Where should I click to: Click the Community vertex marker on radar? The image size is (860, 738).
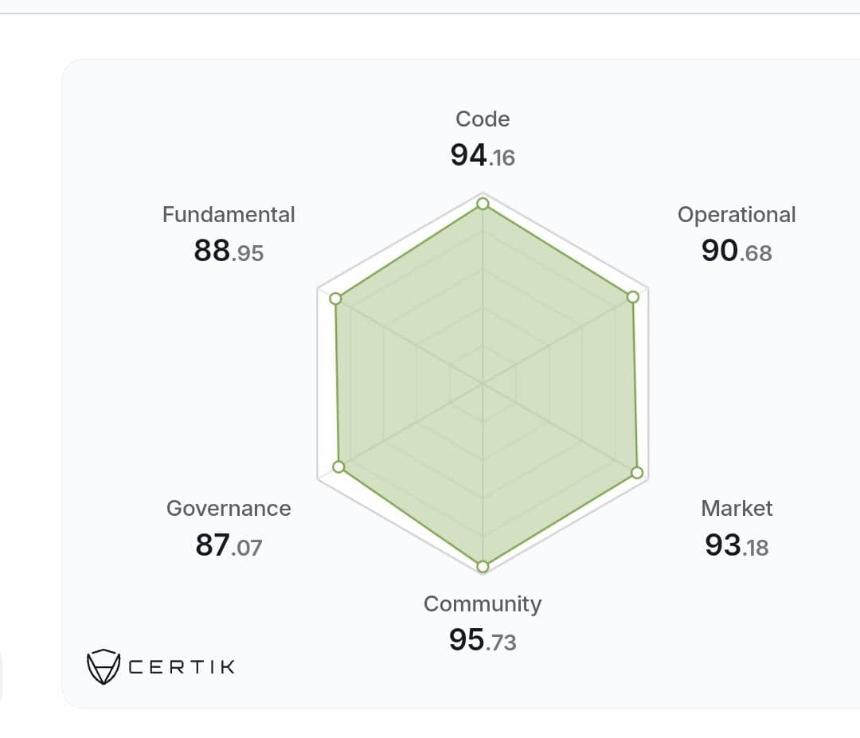pyautogui.click(x=483, y=566)
